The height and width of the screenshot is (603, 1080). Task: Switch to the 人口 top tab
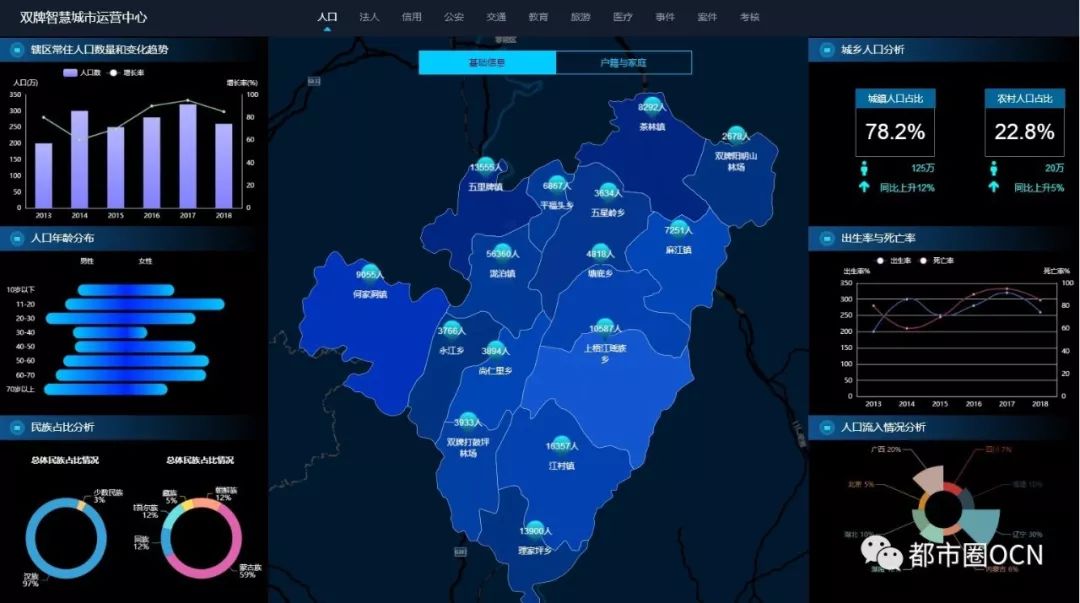click(x=327, y=17)
